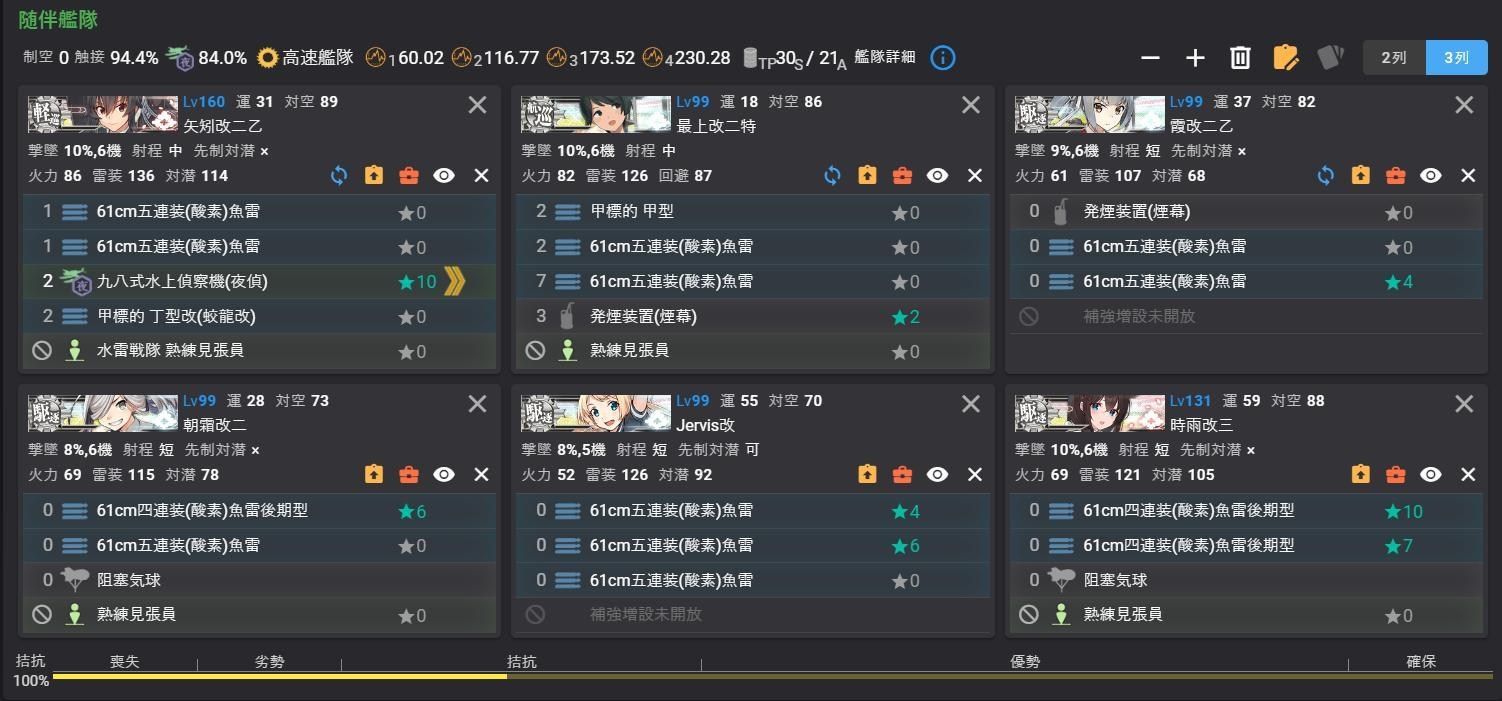Click the info icon next to 艦隊詳細
This screenshot has height=701, width=1502.
coord(942,57)
